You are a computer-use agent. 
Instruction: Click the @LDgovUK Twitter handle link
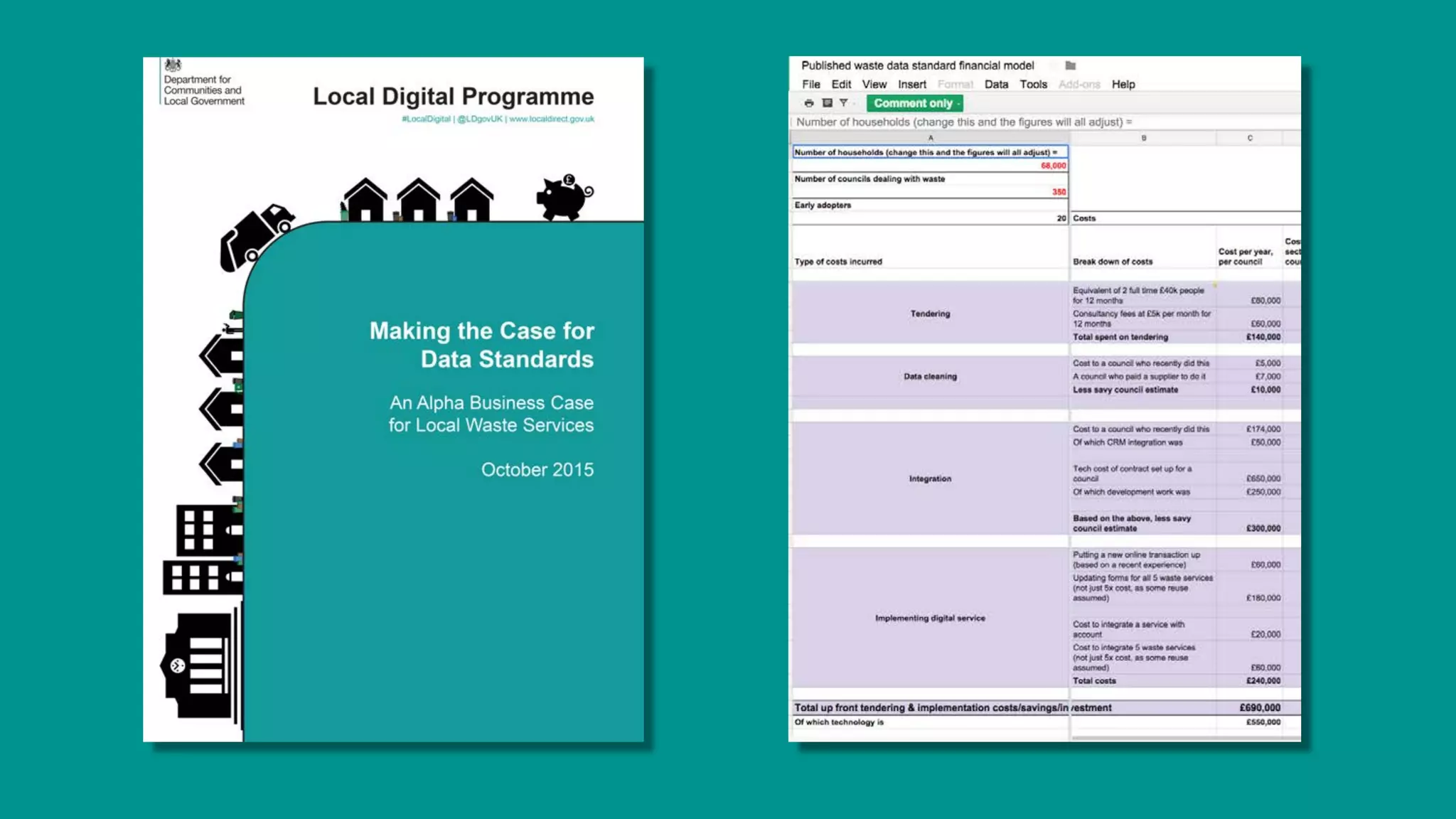[x=479, y=119]
